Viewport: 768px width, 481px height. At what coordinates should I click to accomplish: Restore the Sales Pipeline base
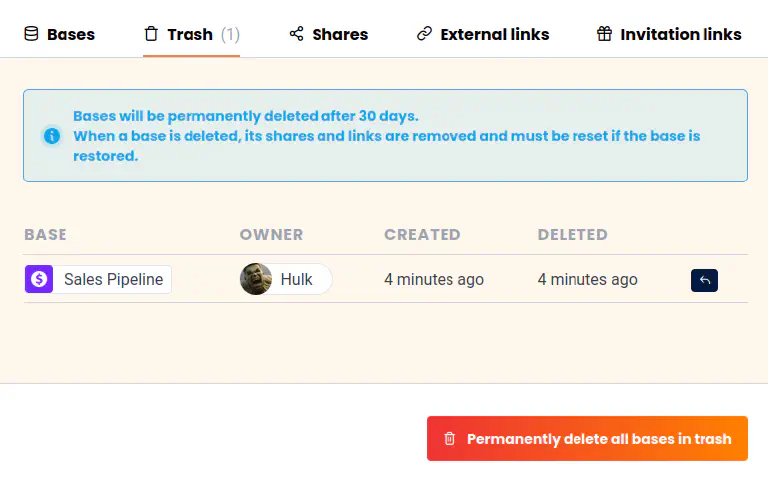(704, 280)
